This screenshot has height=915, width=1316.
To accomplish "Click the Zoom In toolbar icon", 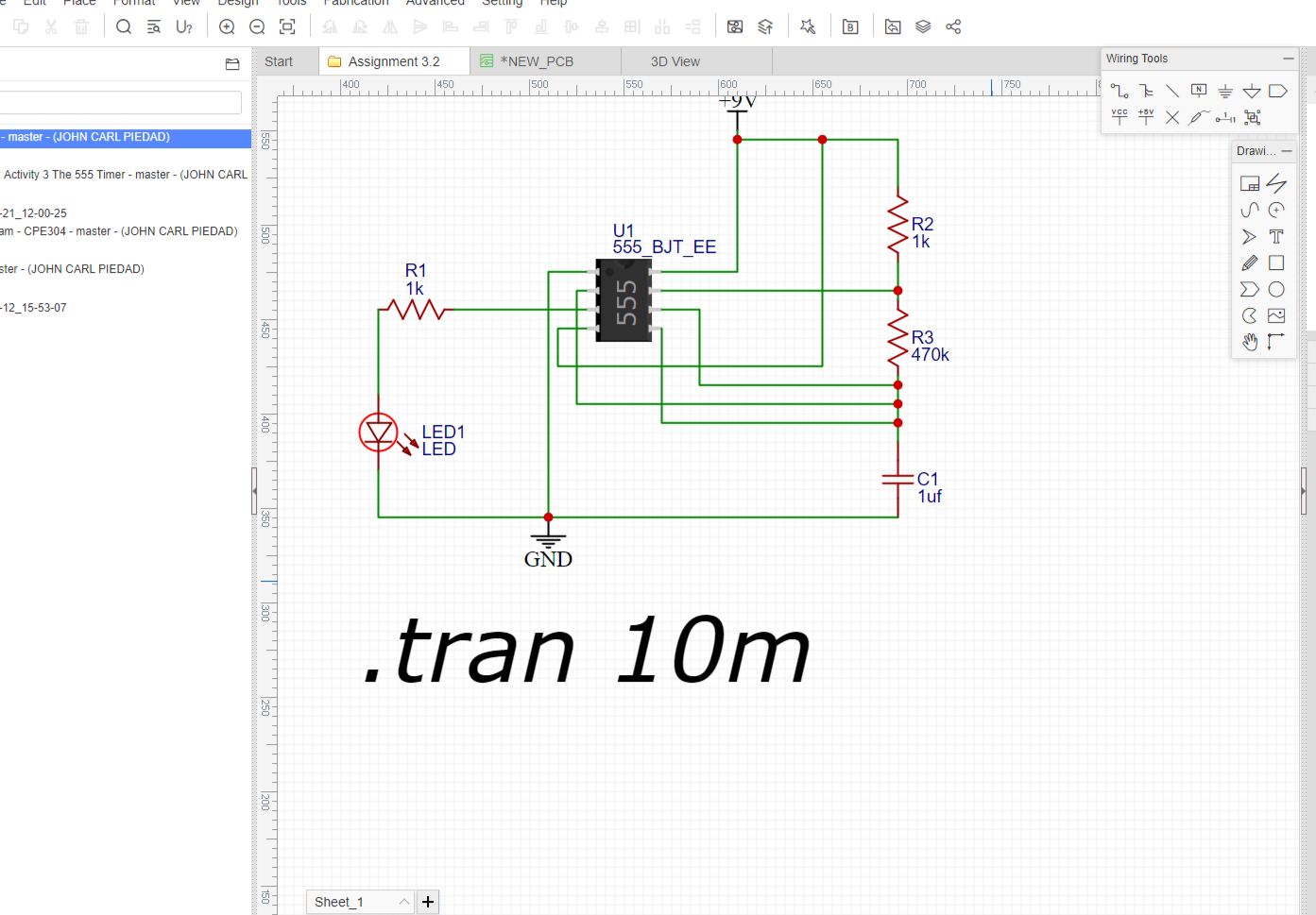I will [227, 27].
